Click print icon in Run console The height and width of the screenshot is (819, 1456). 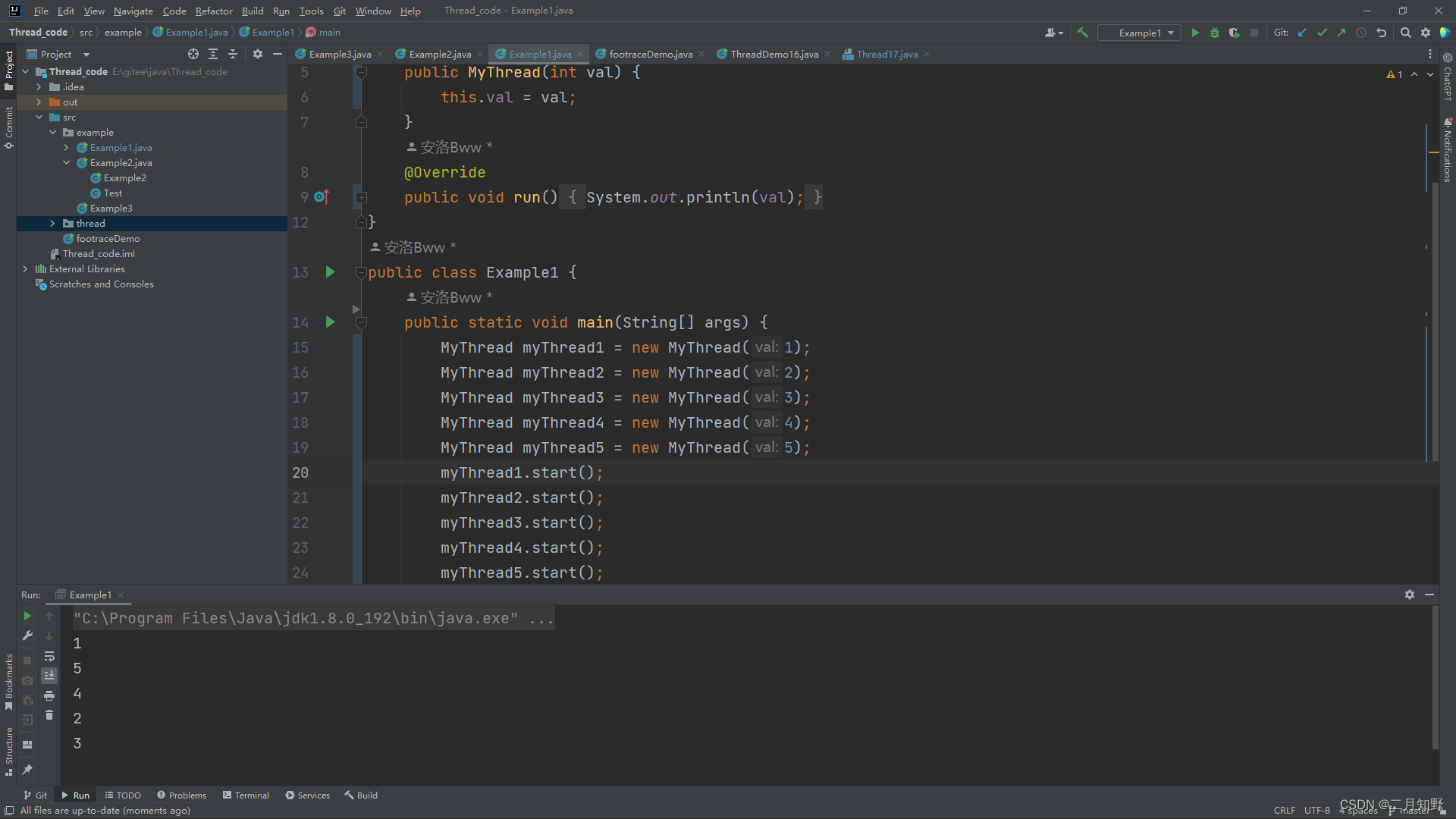[49, 695]
